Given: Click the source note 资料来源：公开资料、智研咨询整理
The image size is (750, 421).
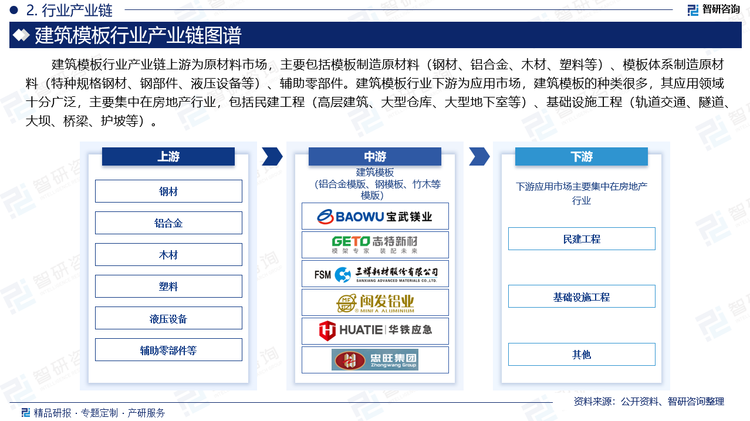Looking at the screenshot, I should coord(649,401).
